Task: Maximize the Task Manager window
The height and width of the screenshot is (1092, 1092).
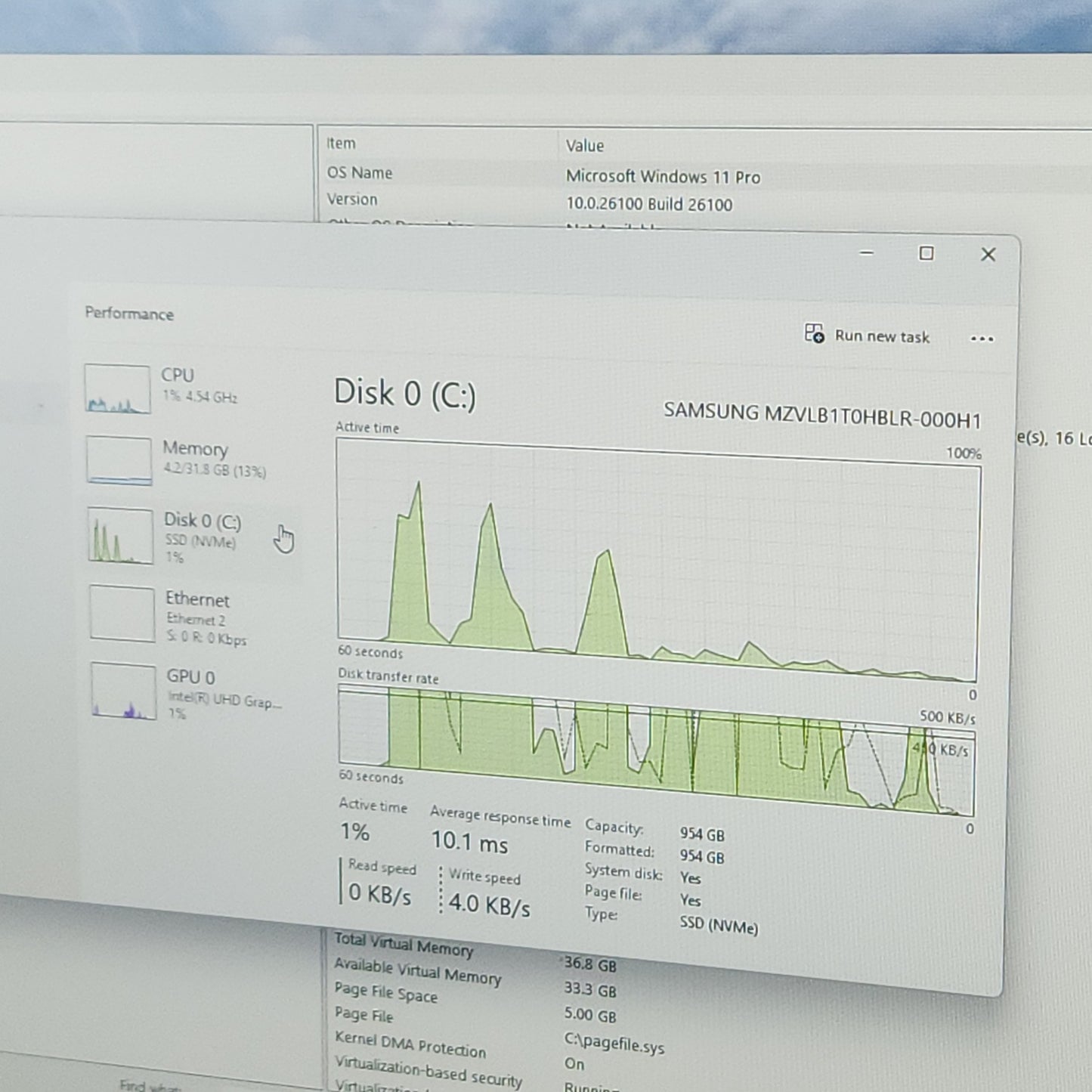Action: (x=926, y=254)
